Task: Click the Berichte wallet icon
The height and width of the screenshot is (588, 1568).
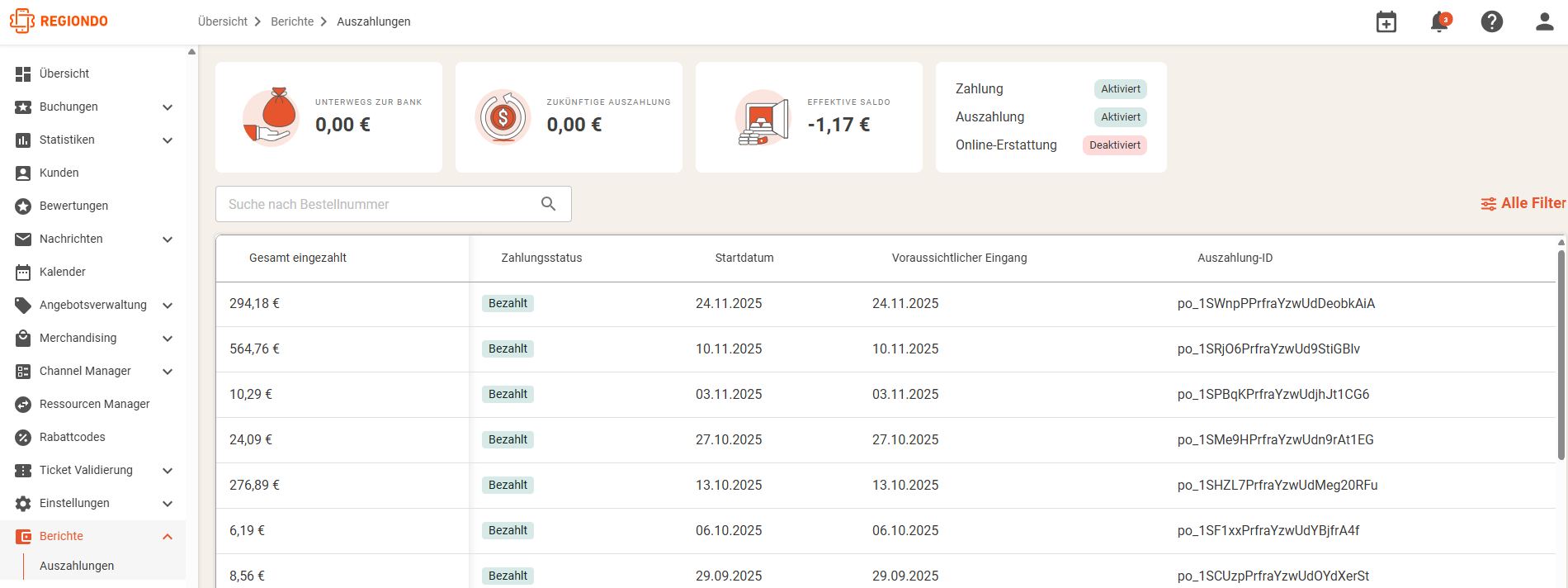Action: tap(23, 536)
